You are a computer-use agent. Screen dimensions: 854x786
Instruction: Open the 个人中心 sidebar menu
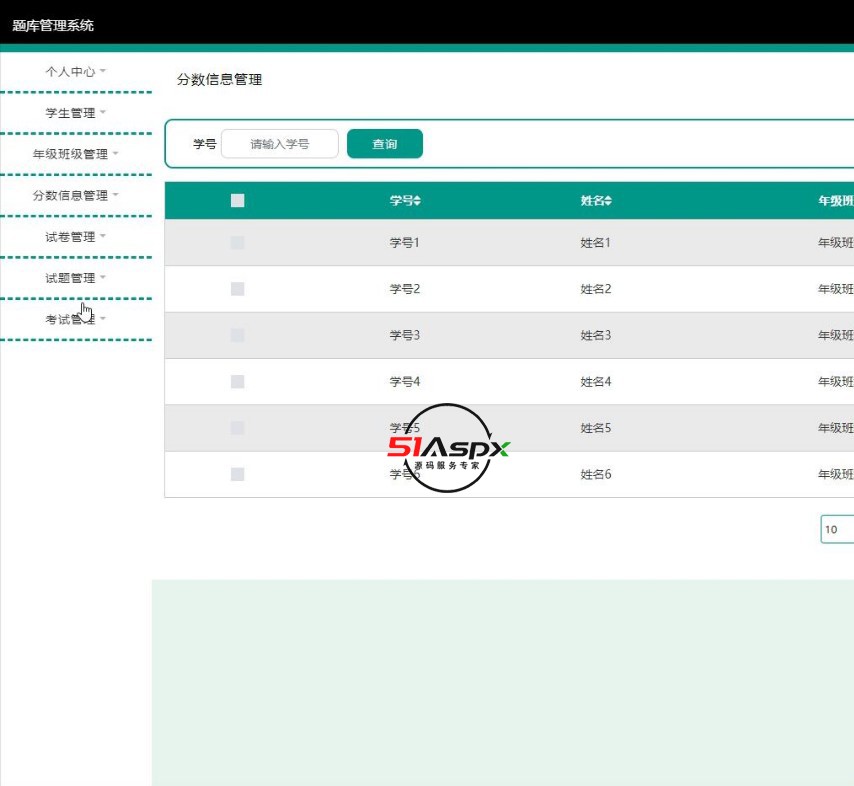(x=75, y=71)
